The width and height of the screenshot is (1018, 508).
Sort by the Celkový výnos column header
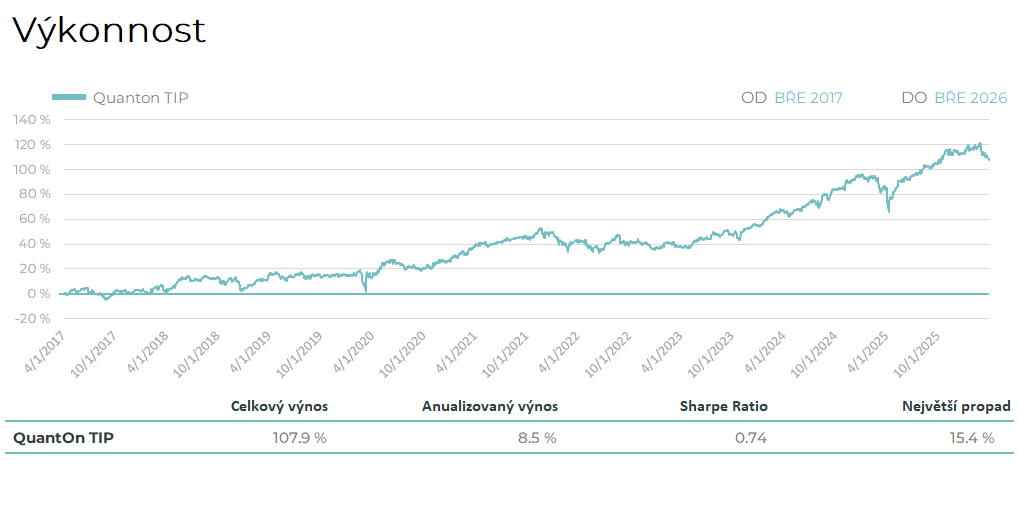point(279,406)
